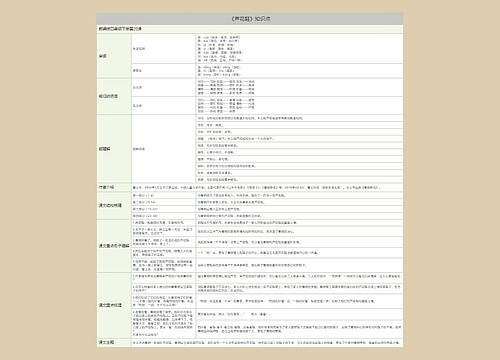Screen dimensions: 500x360
Task: Select the 反义词 sub-item cell
Action: point(163,105)
